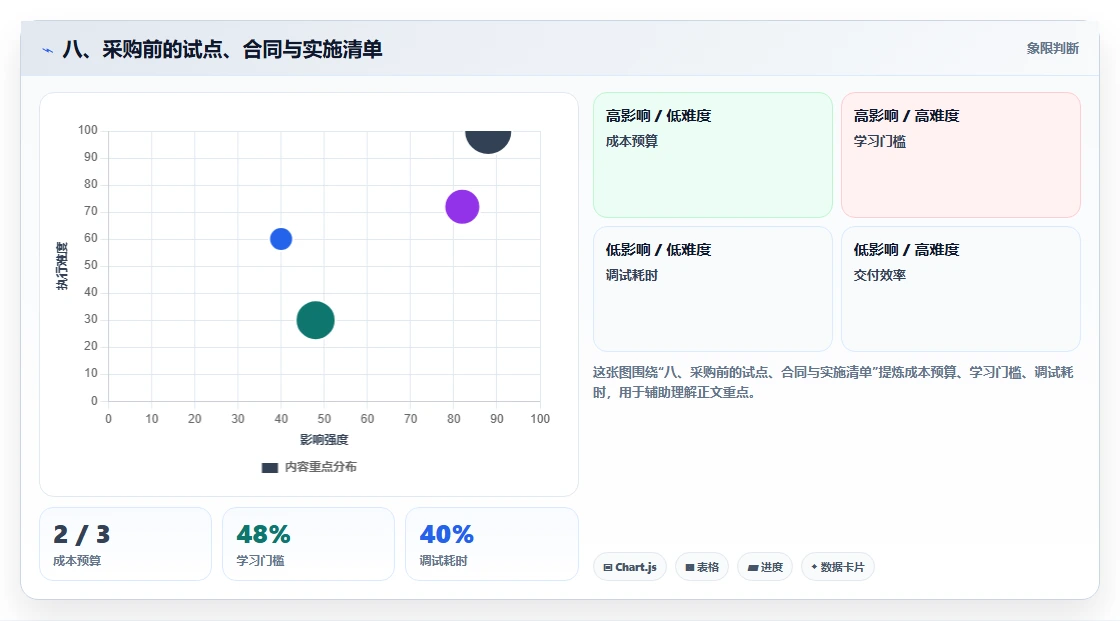
Task: Click the purple bubble on the chart
Action: pos(462,207)
